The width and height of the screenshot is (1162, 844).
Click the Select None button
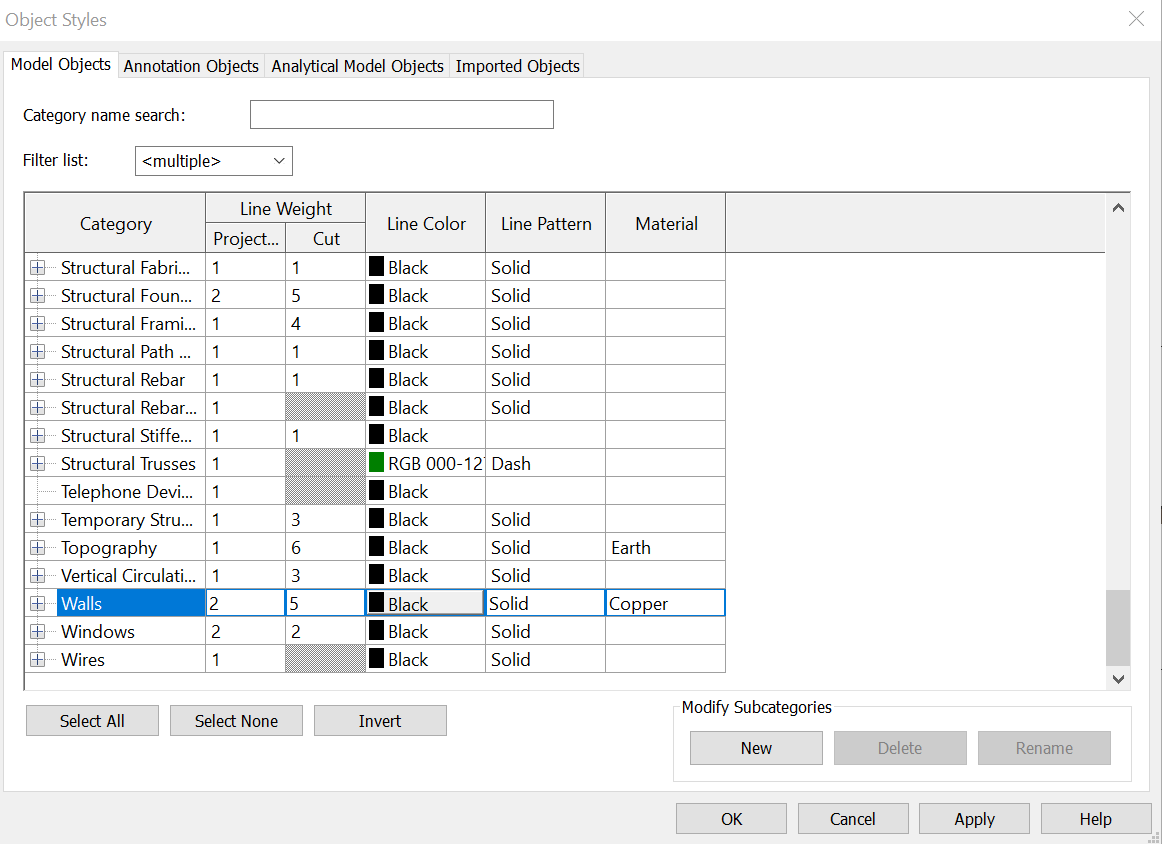click(x=236, y=721)
